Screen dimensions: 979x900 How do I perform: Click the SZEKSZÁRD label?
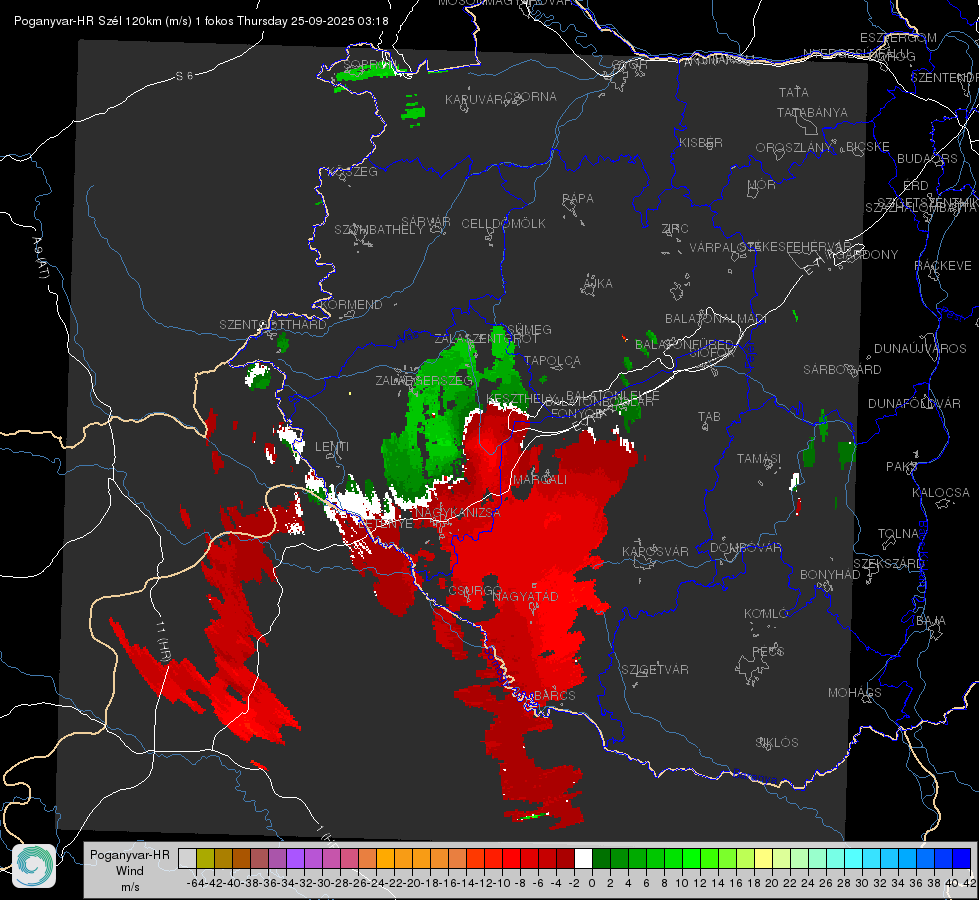[x=888, y=563]
